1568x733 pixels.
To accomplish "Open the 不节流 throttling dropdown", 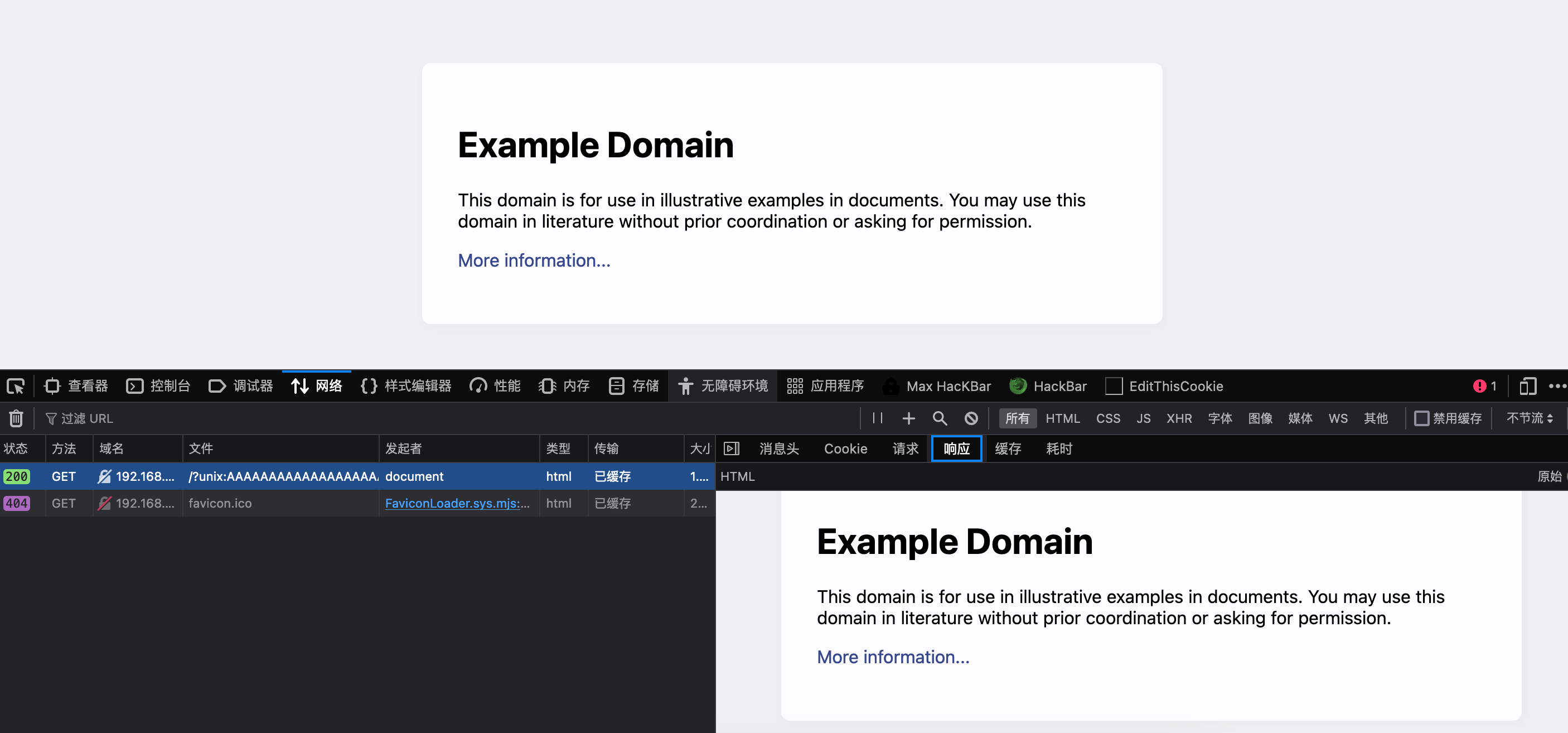I will point(1529,418).
